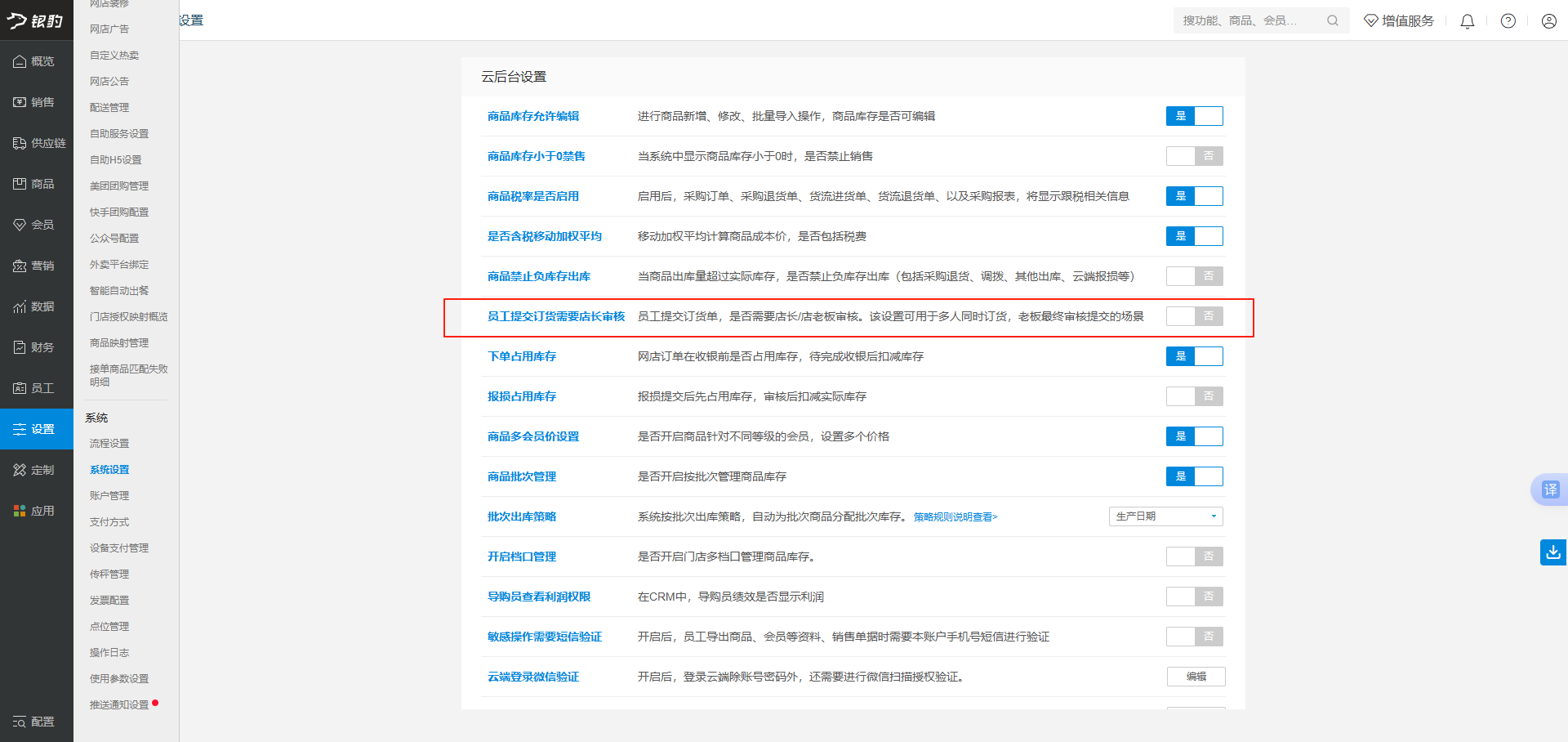Viewport: 1568px width, 742px height.
Task: Open 增值服务 in top bar
Action: 1399,21
